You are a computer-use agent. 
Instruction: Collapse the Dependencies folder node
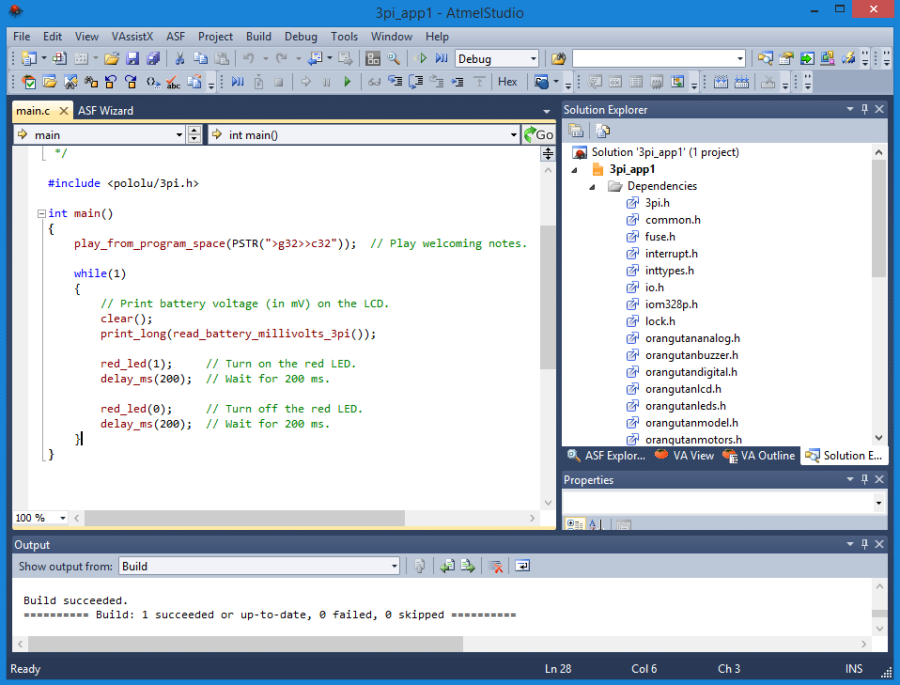(x=592, y=186)
